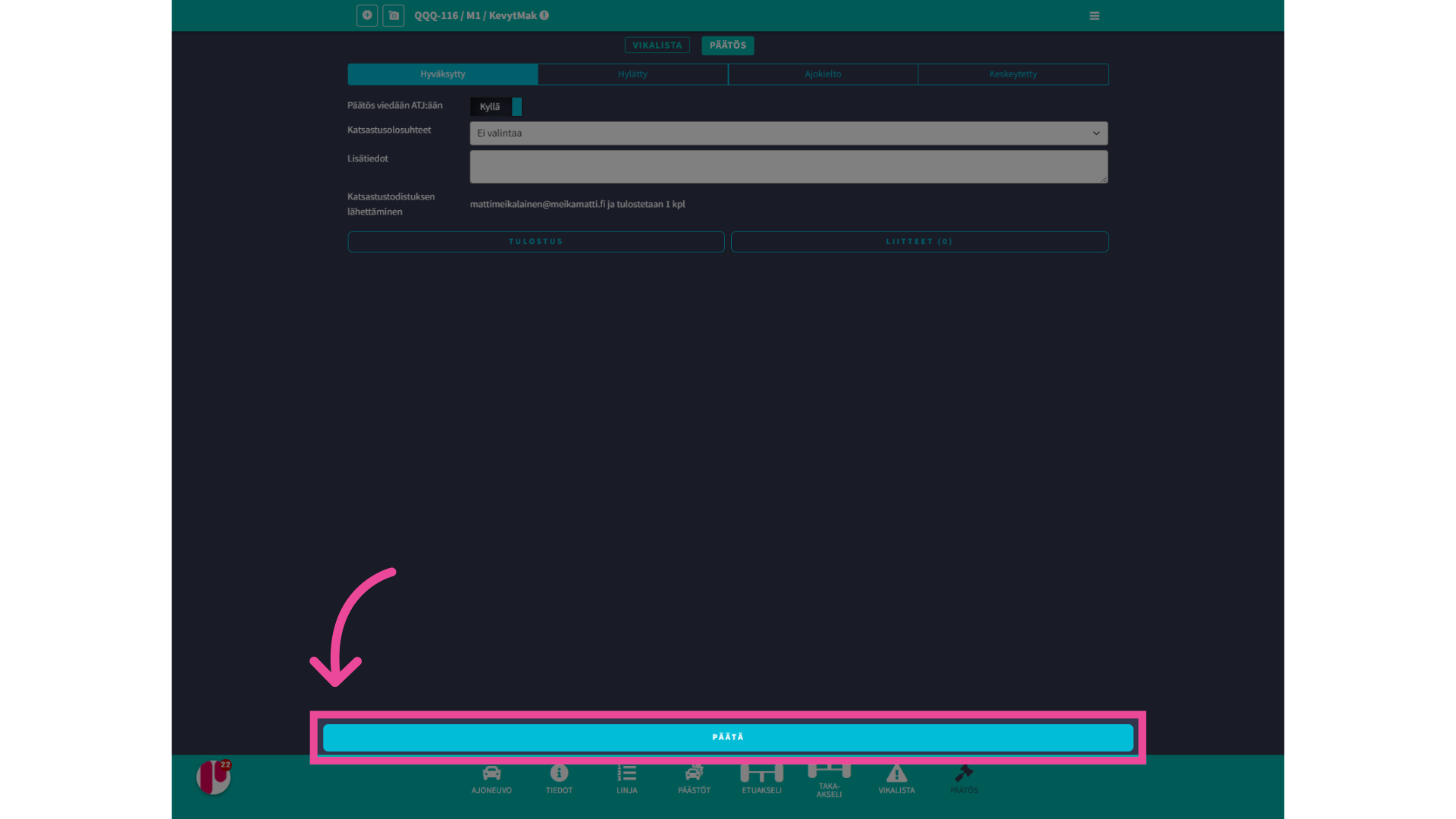Open LIITTEET (0) attachments
Image resolution: width=1456 pixels, height=819 pixels.
pyautogui.click(x=919, y=242)
